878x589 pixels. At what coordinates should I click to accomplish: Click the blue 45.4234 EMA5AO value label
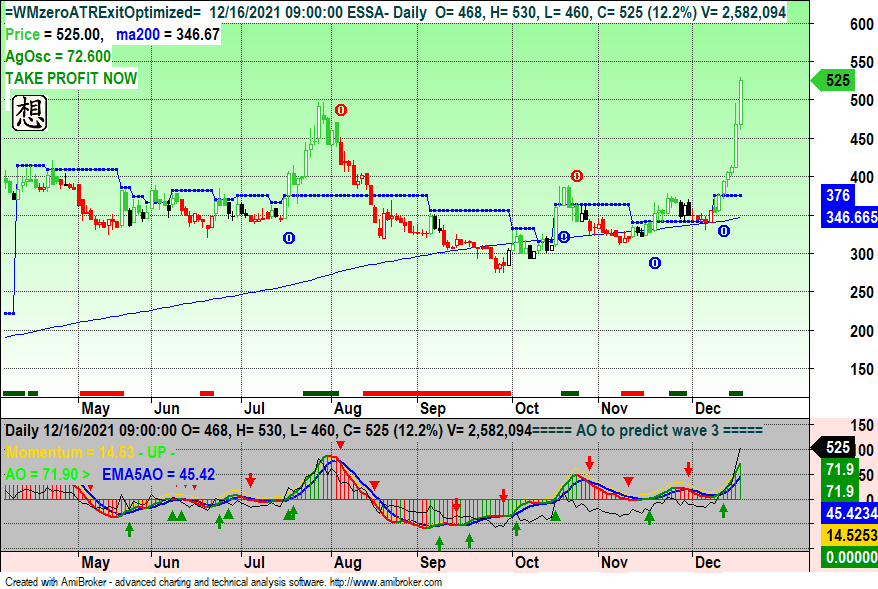coord(849,513)
